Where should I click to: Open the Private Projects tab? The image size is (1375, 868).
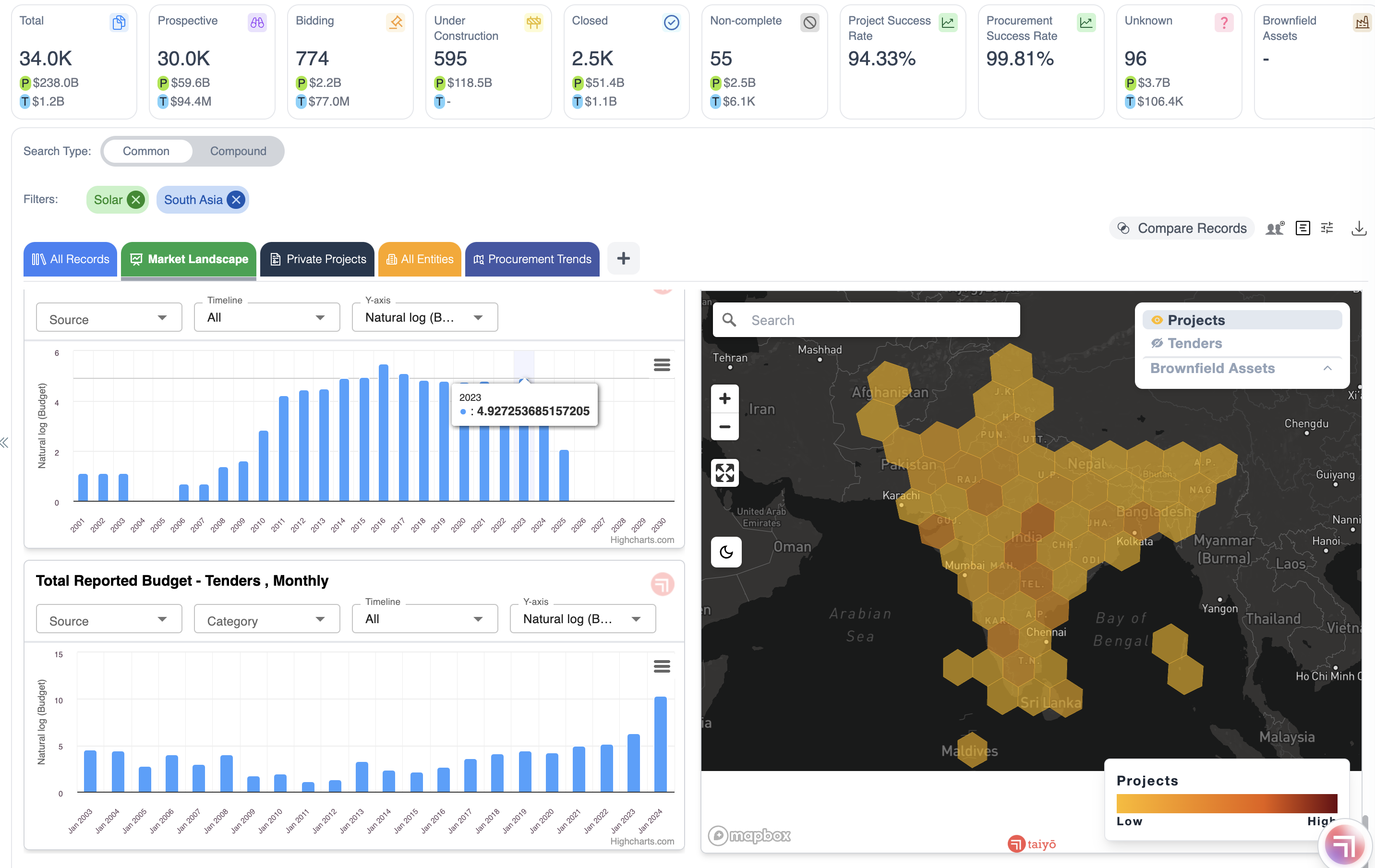(x=317, y=259)
